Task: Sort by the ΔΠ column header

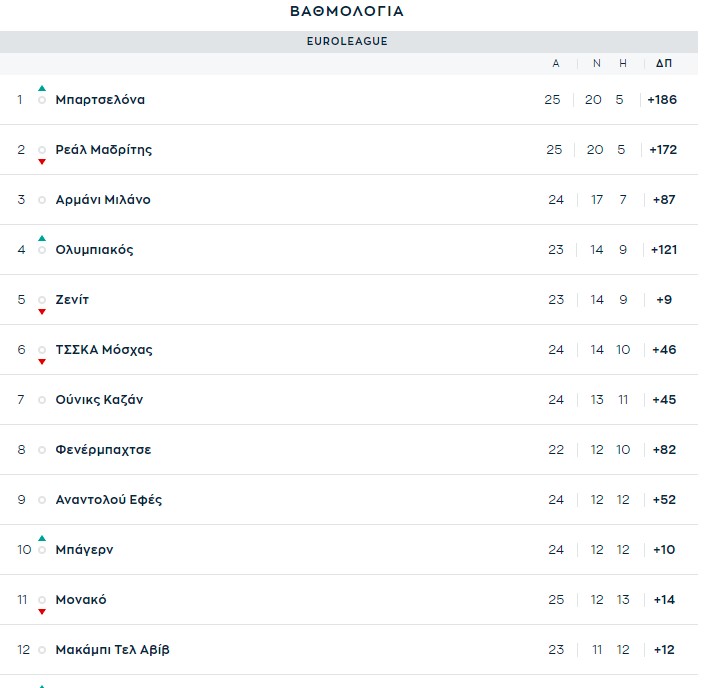Action: tap(664, 63)
